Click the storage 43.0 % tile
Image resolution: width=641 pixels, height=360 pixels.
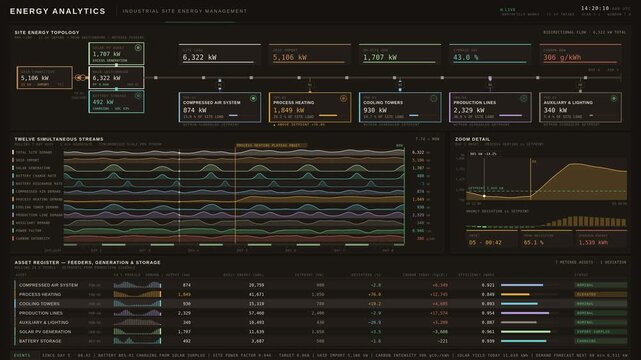[490, 54]
